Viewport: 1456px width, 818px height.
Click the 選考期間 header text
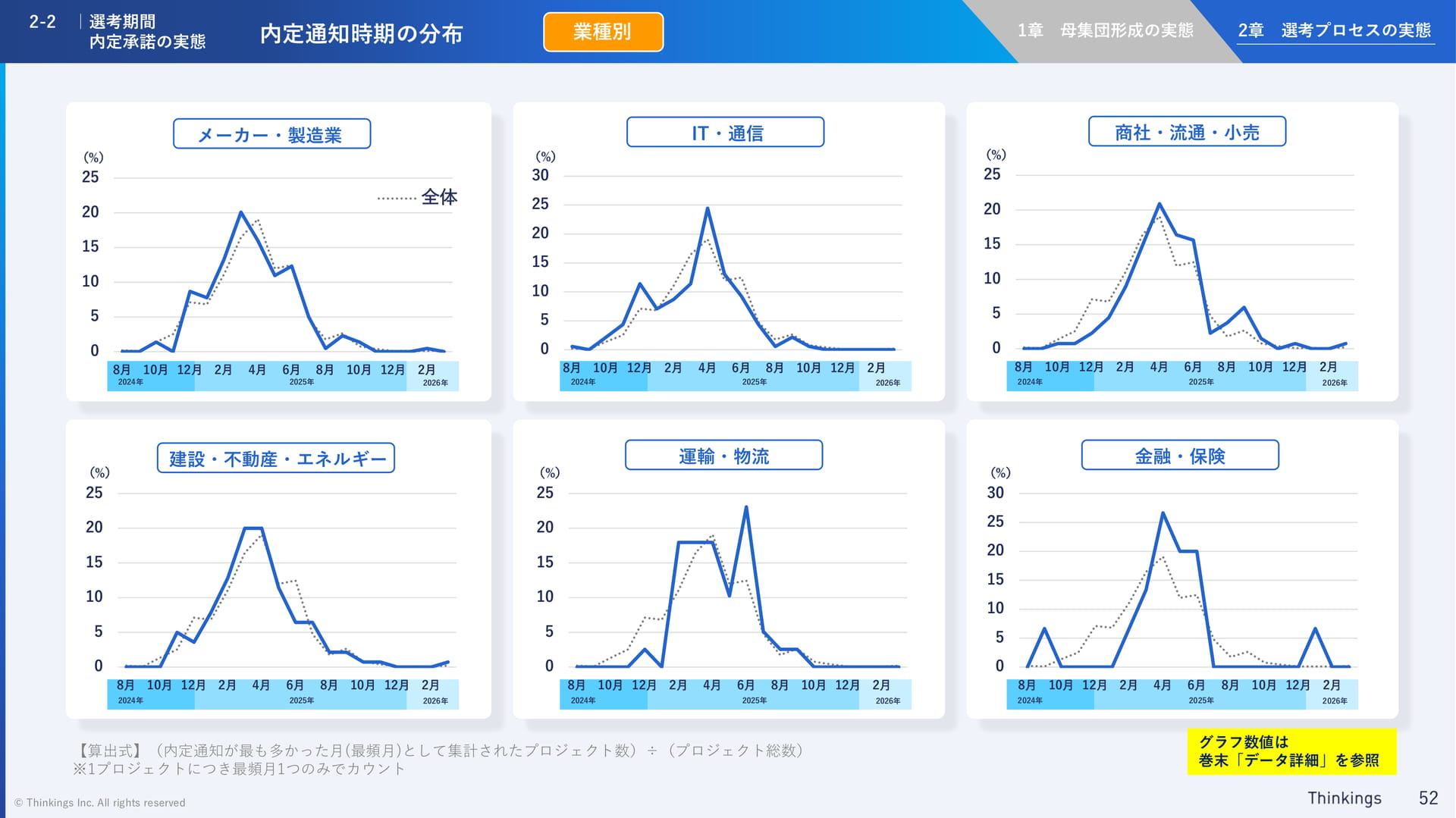pos(122,21)
